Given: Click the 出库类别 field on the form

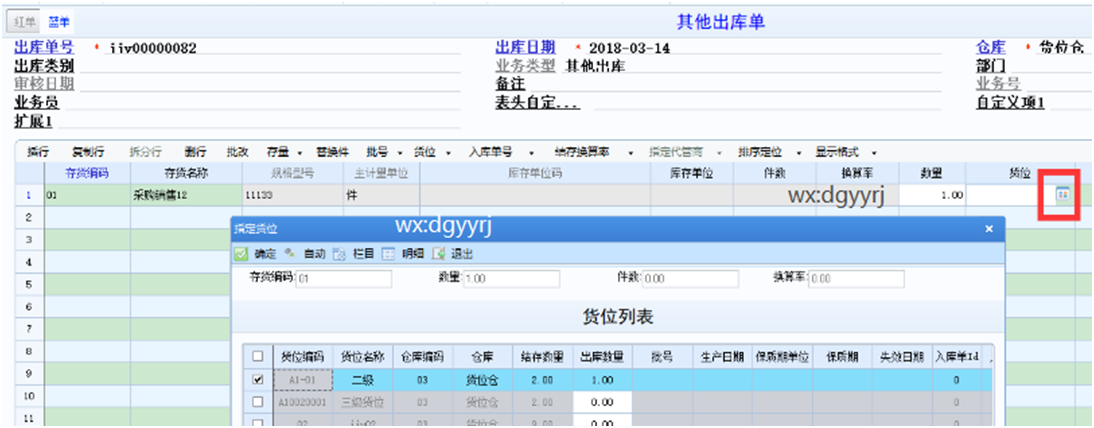Looking at the screenshot, I should tap(269, 66).
